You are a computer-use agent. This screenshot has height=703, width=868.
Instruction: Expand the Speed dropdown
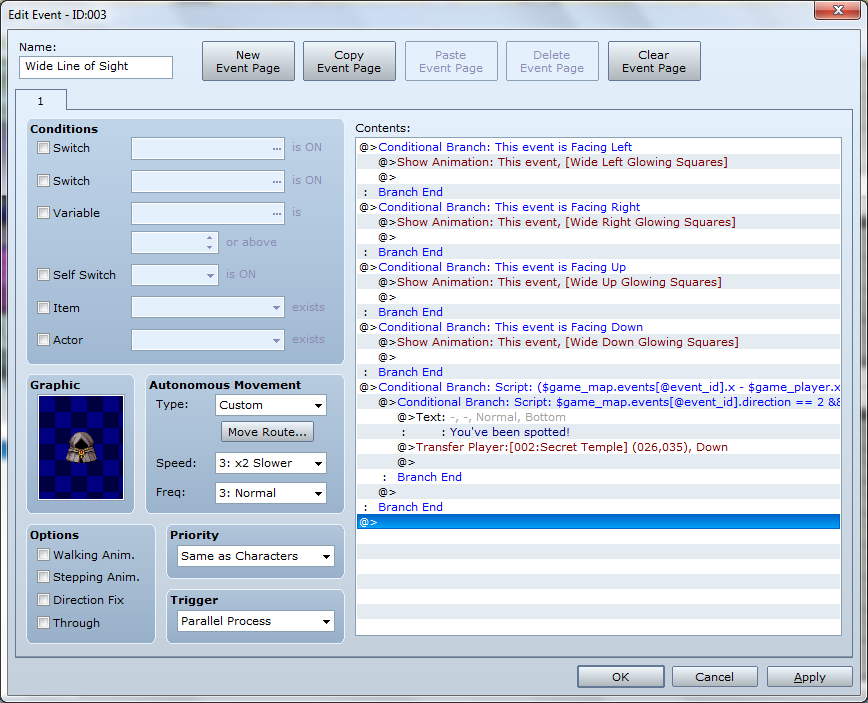tap(271, 463)
